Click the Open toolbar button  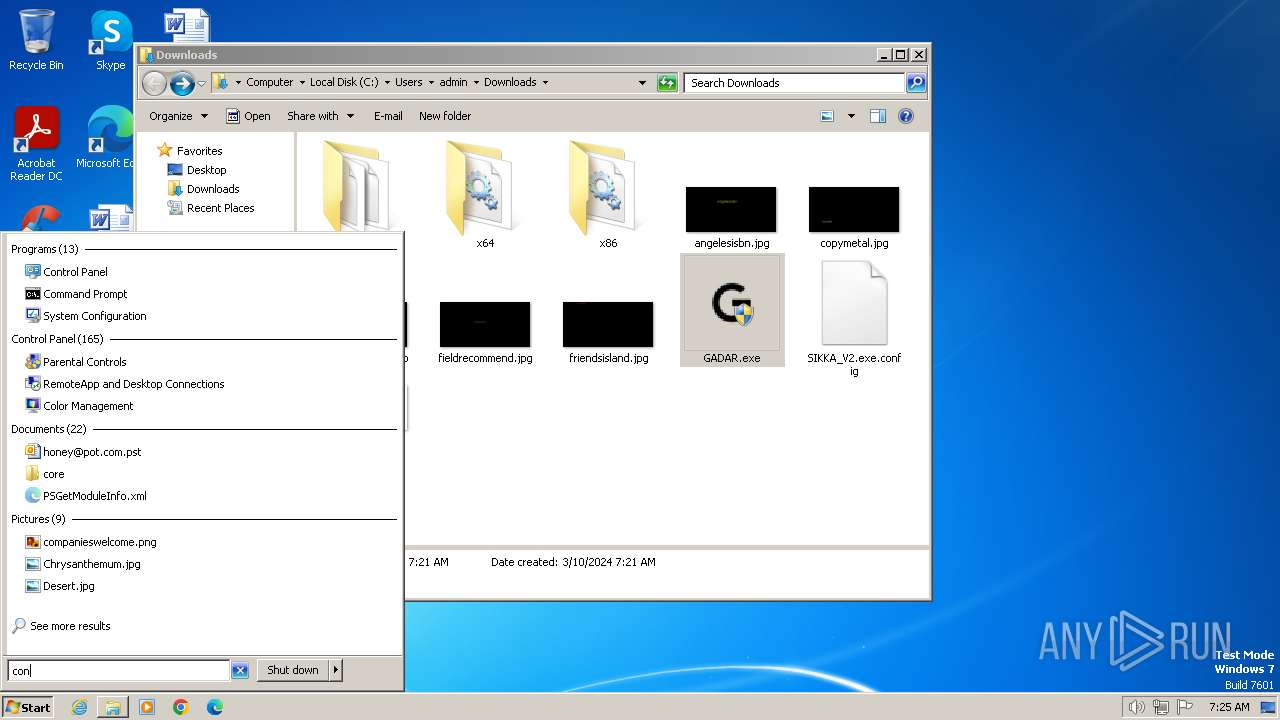tap(248, 116)
